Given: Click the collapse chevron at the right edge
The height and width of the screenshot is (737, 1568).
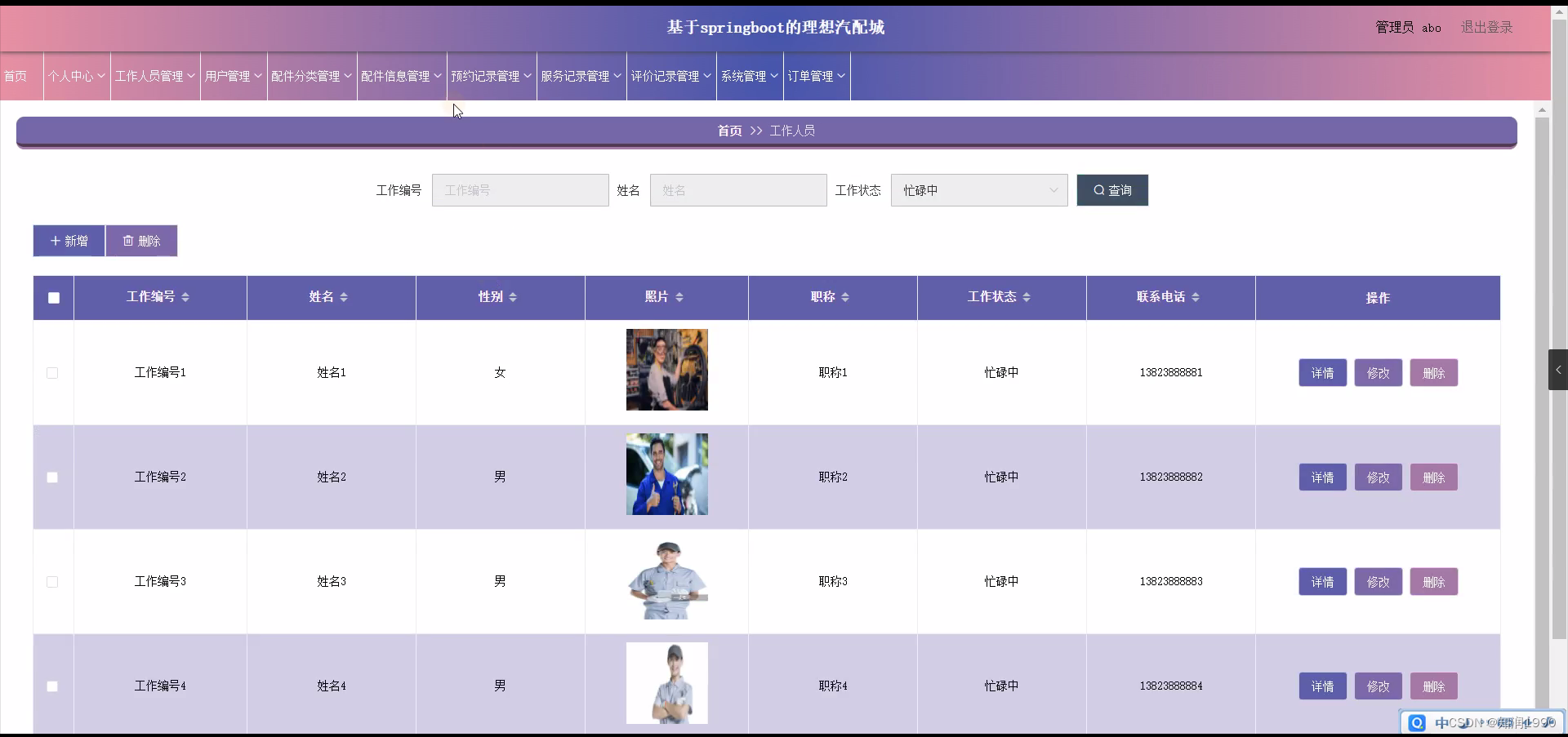Looking at the screenshot, I should (x=1558, y=370).
